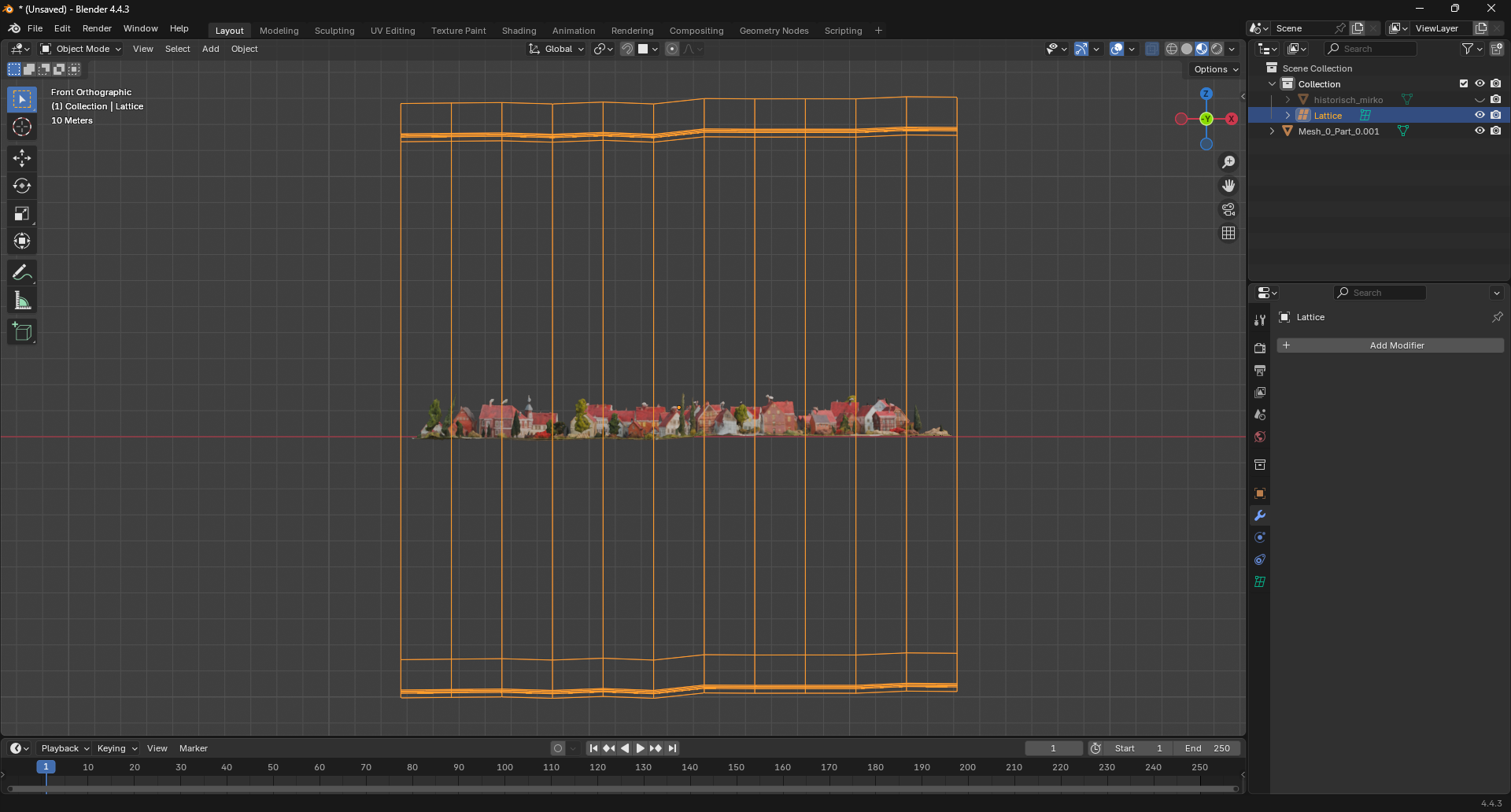
Task: Expand the Mesh_0_Part_0.001 outliner item
Action: tap(1272, 131)
